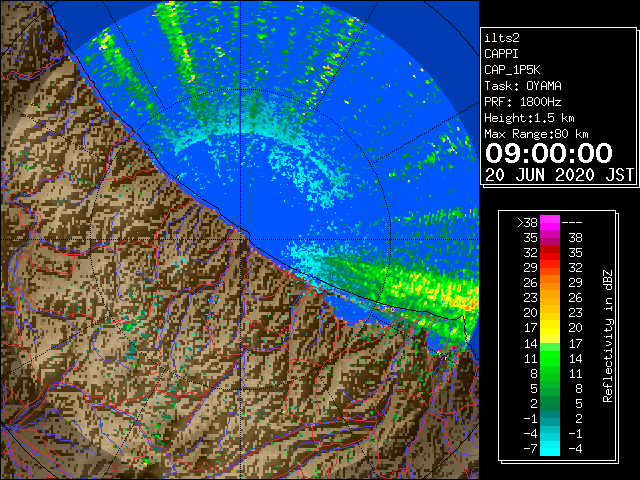Click Height:1.5 km text
The width and height of the screenshot is (640, 480).
tap(529, 118)
